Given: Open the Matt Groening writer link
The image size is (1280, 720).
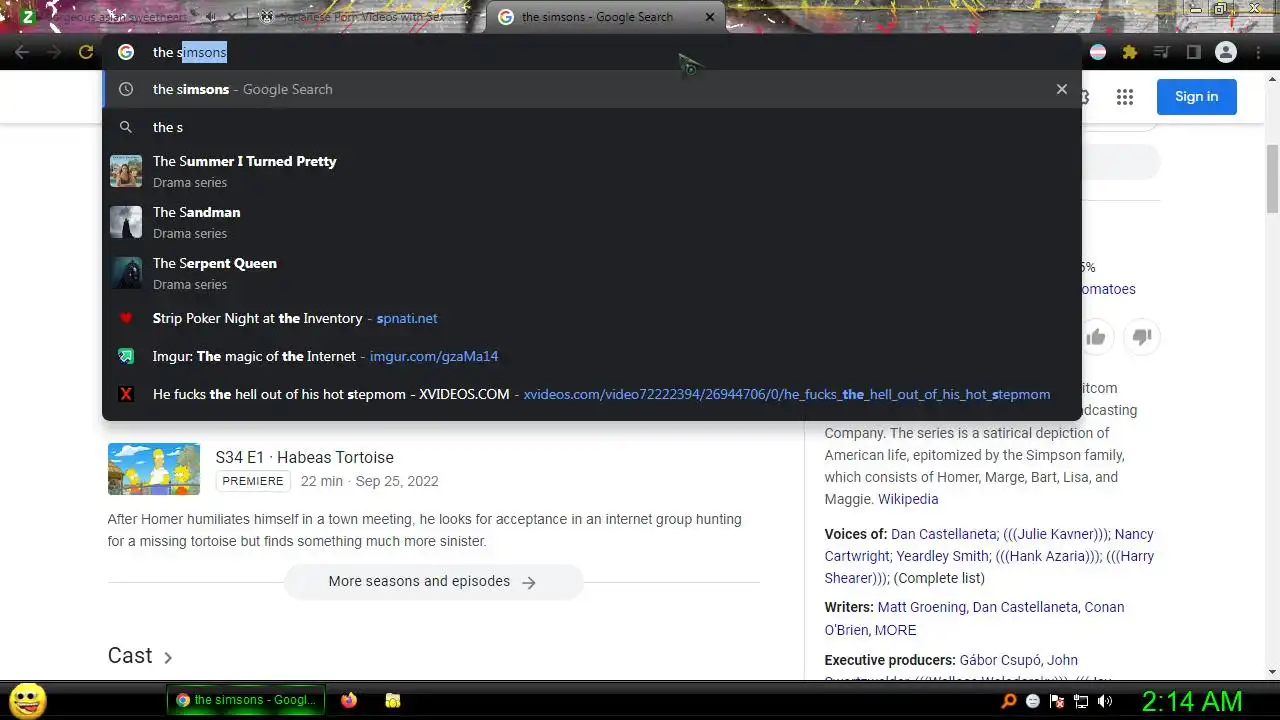Looking at the screenshot, I should click(921, 607).
